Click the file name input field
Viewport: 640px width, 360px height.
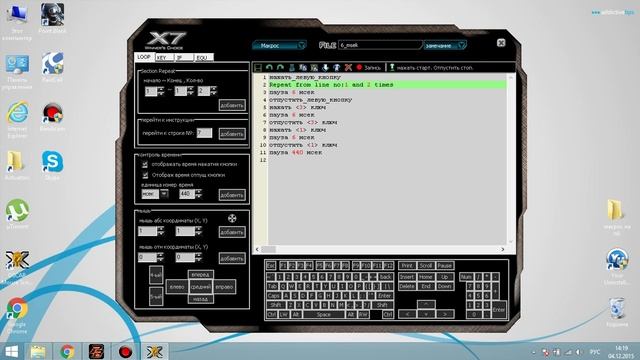tap(379, 45)
